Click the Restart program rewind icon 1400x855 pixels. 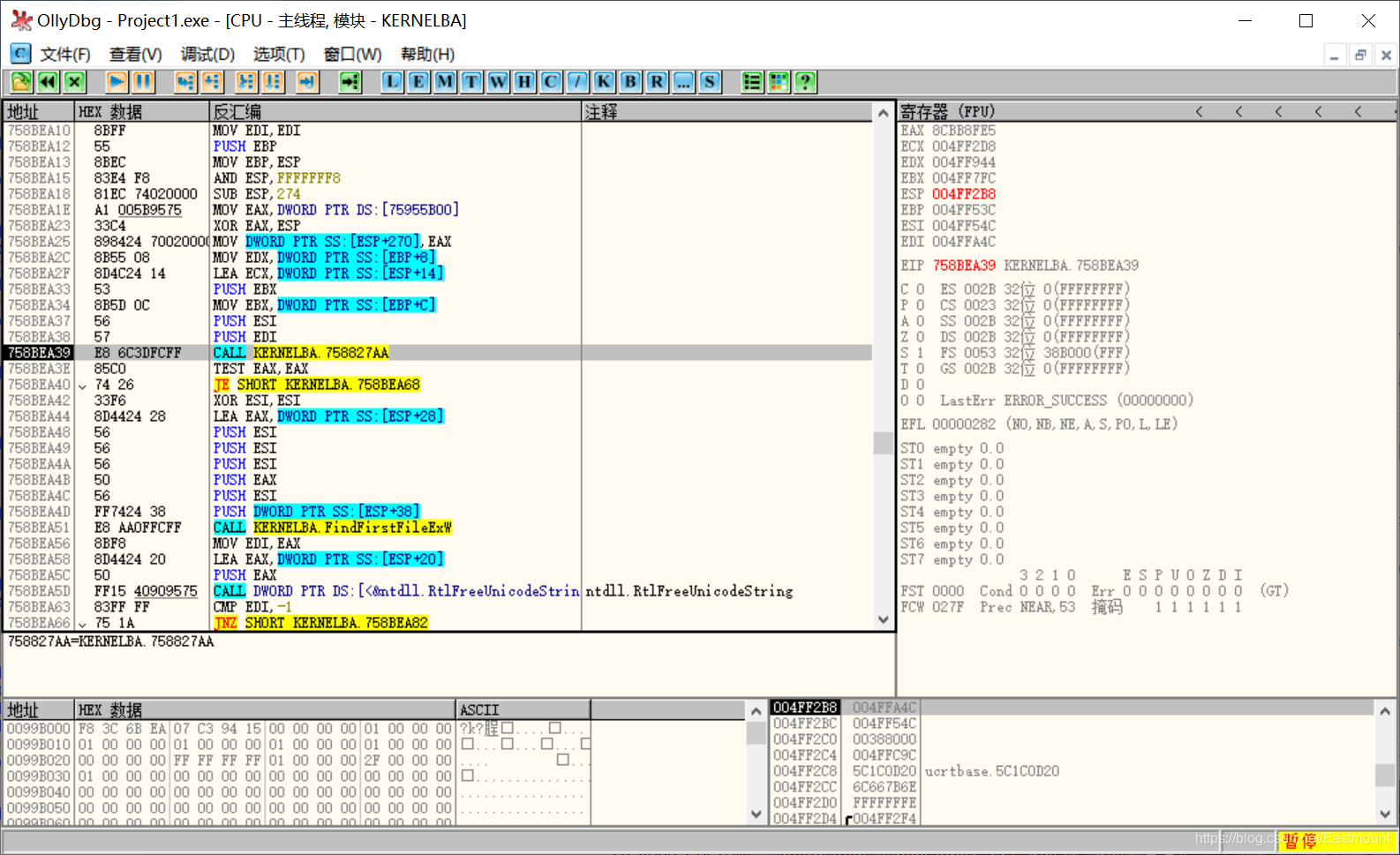tap(48, 82)
